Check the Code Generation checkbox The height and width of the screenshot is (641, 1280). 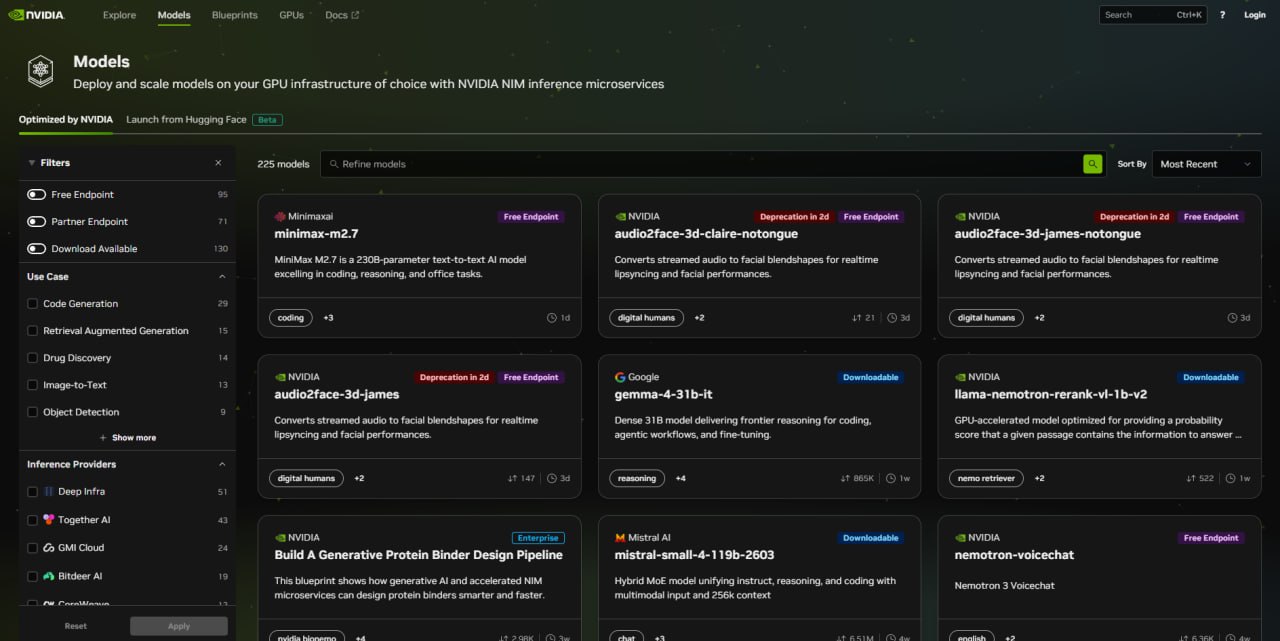click(x=33, y=304)
